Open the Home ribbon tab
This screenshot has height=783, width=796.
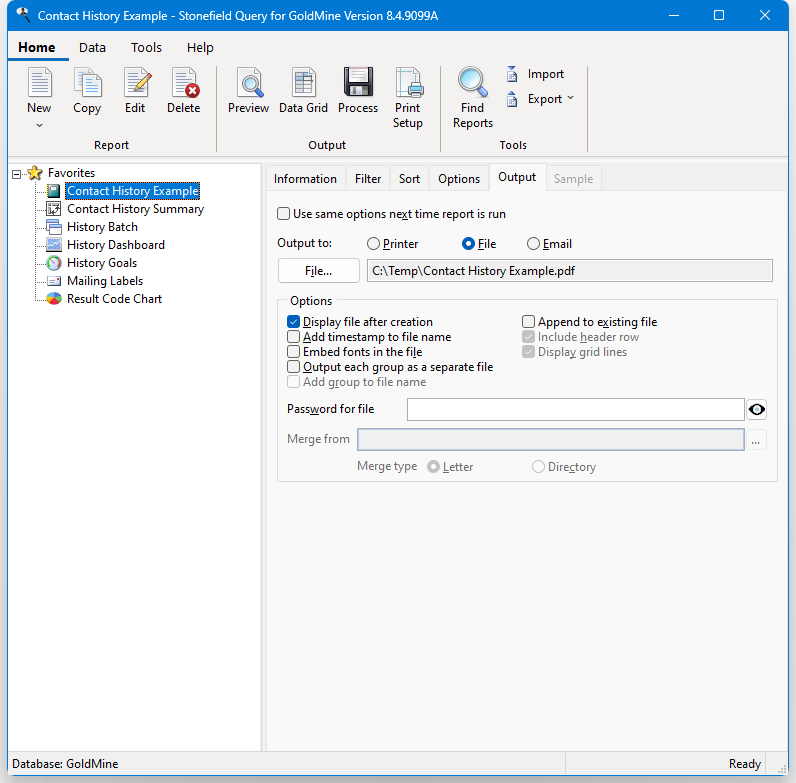[37, 47]
